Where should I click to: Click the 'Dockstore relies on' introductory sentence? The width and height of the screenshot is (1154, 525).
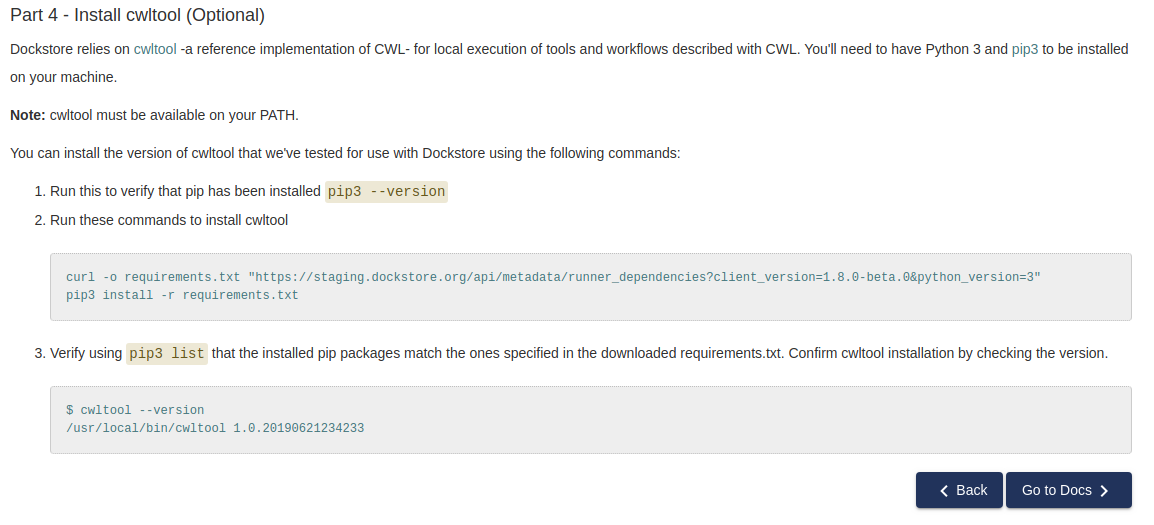click(x=569, y=63)
